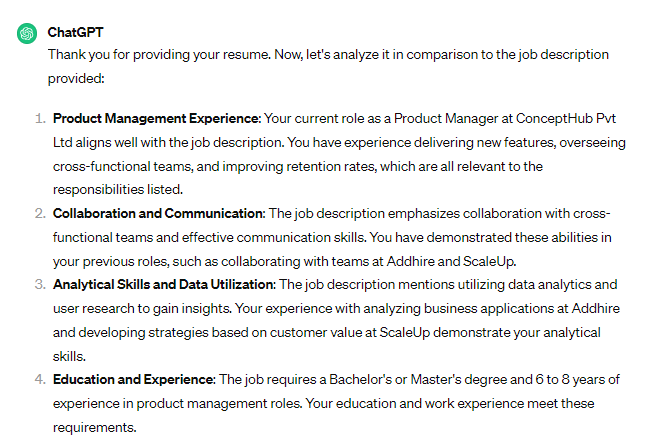Click the list number 3 marker
The width and height of the screenshot is (651, 446).
pyautogui.click(x=40, y=285)
